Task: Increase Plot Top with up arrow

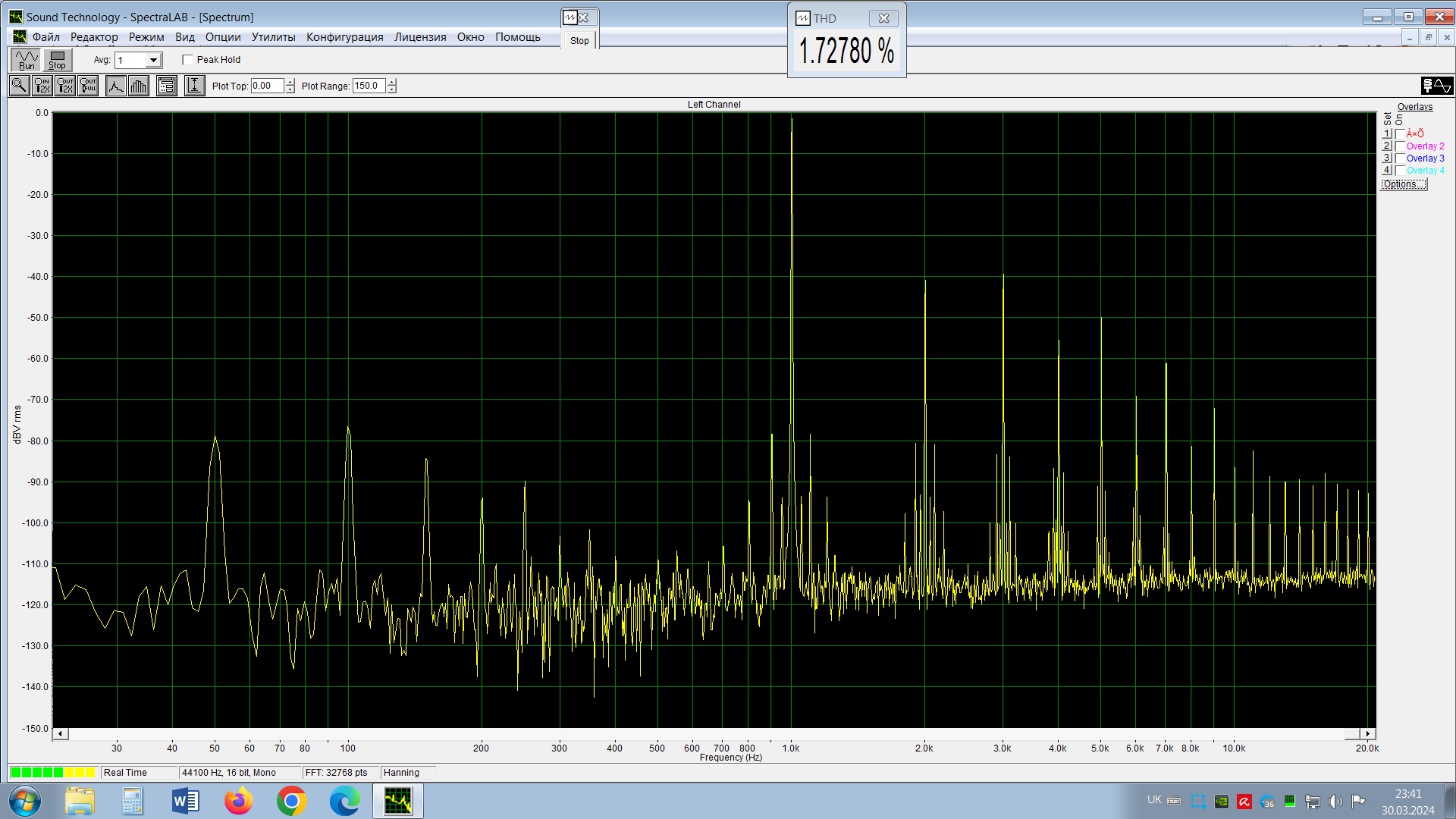Action: 290,82
